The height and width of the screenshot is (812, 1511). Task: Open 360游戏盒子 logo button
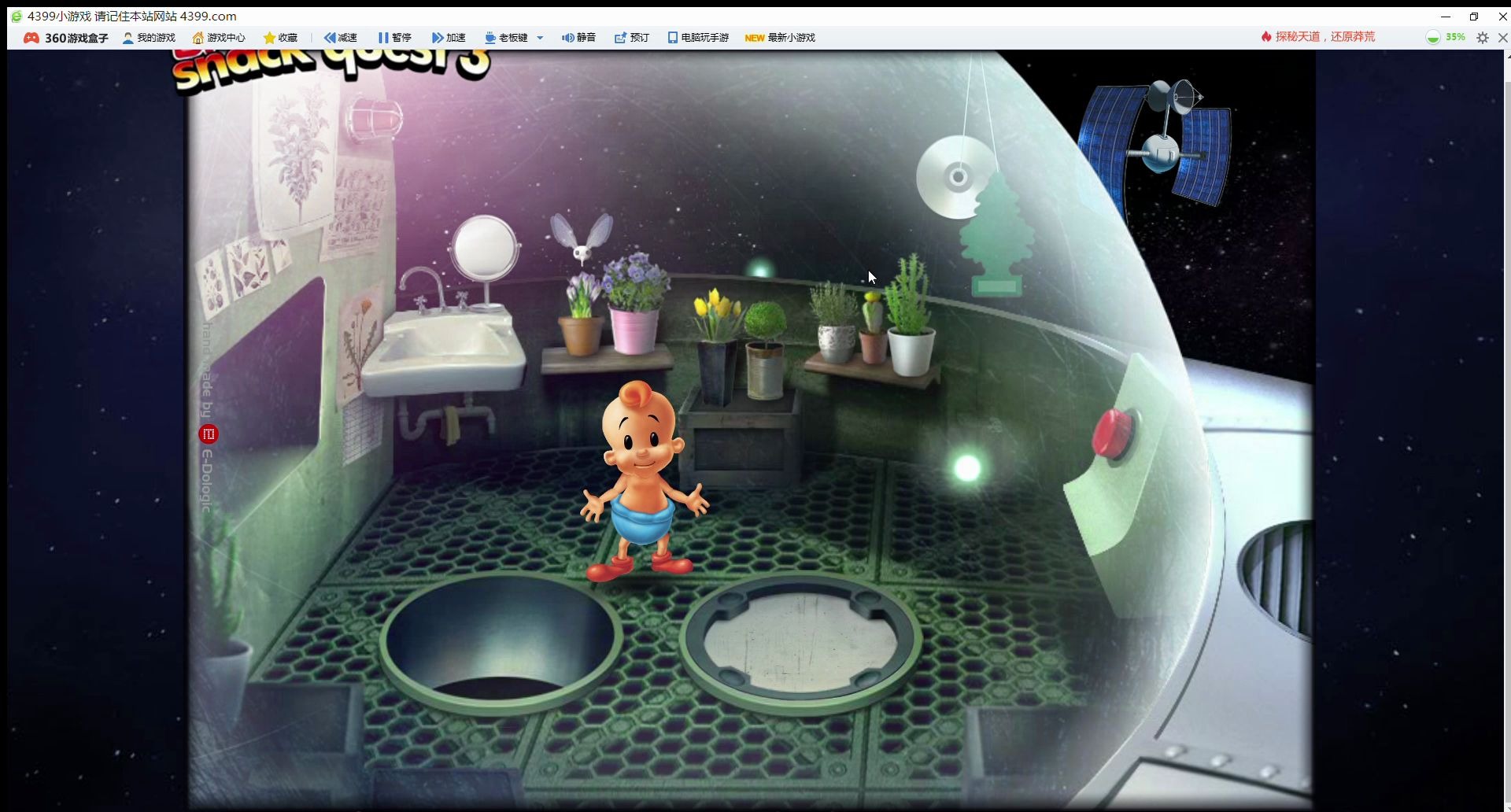click(x=65, y=38)
